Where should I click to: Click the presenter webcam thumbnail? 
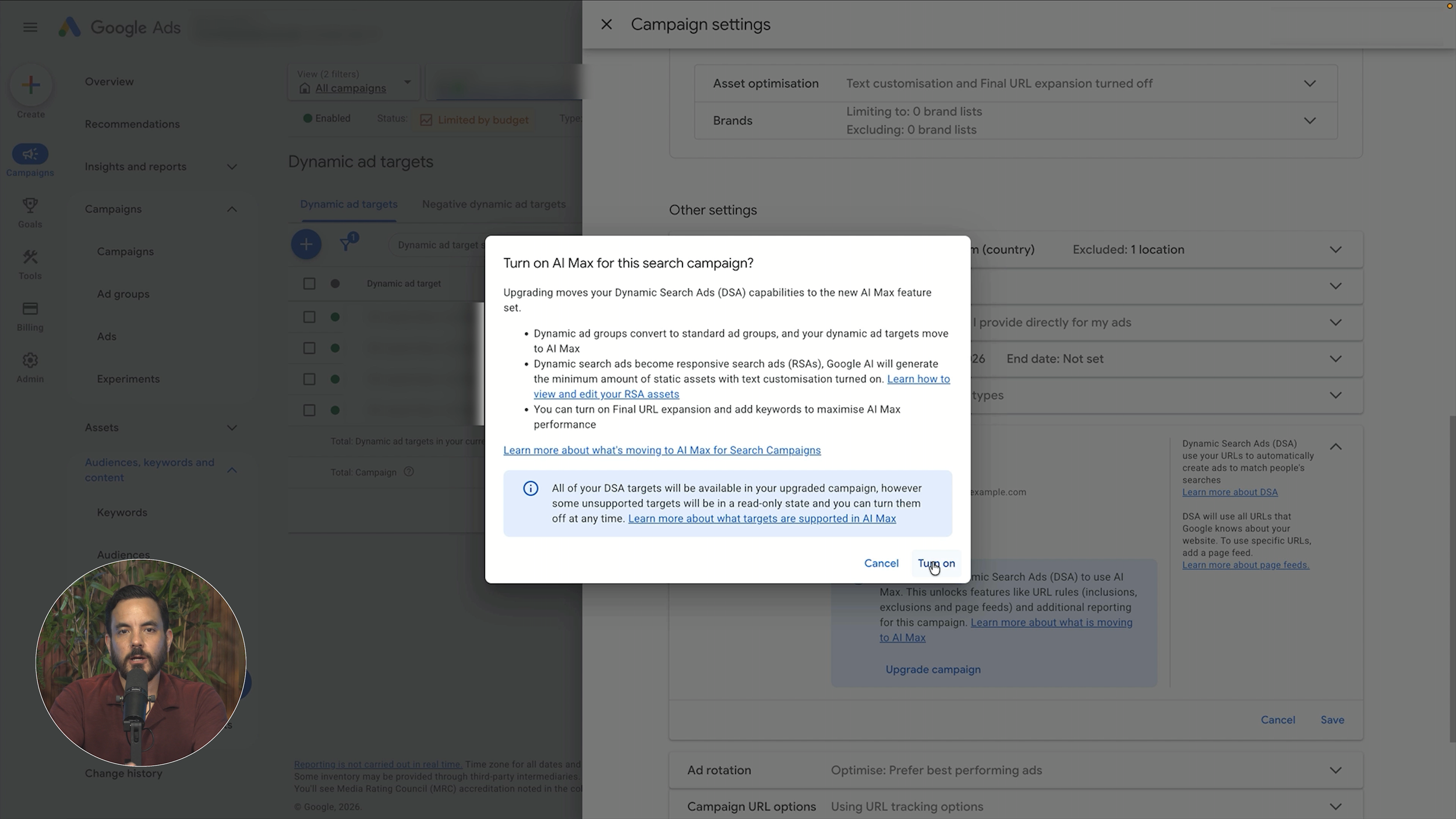pyautogui.click(x=141, y=662)
